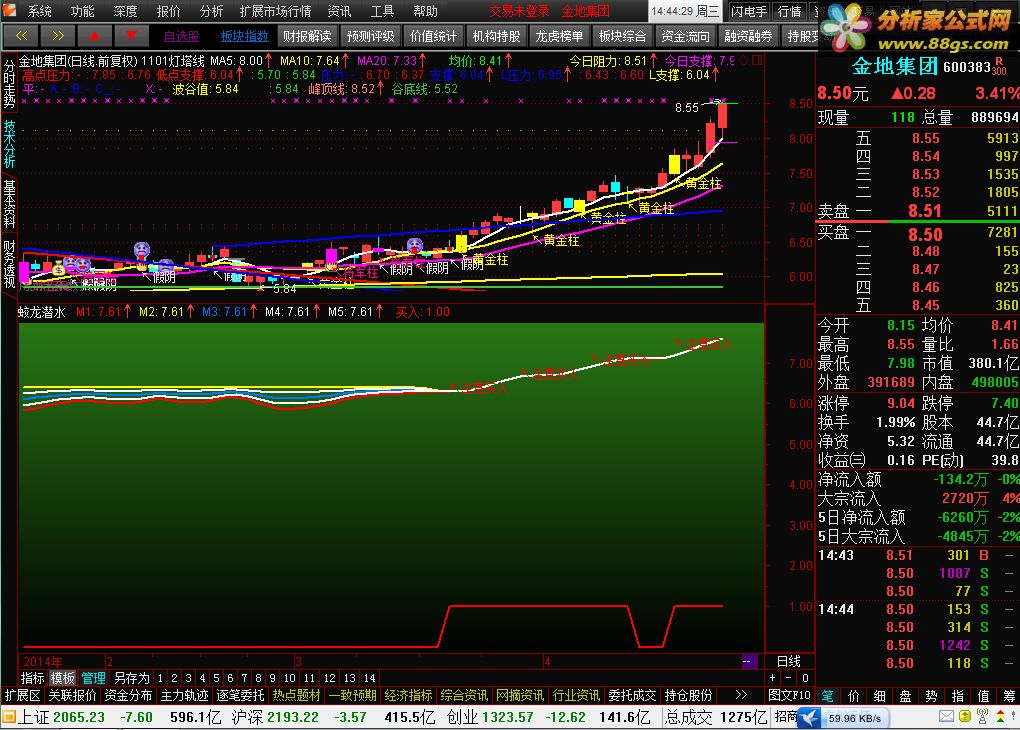Click the 日线 period selector

788,661
